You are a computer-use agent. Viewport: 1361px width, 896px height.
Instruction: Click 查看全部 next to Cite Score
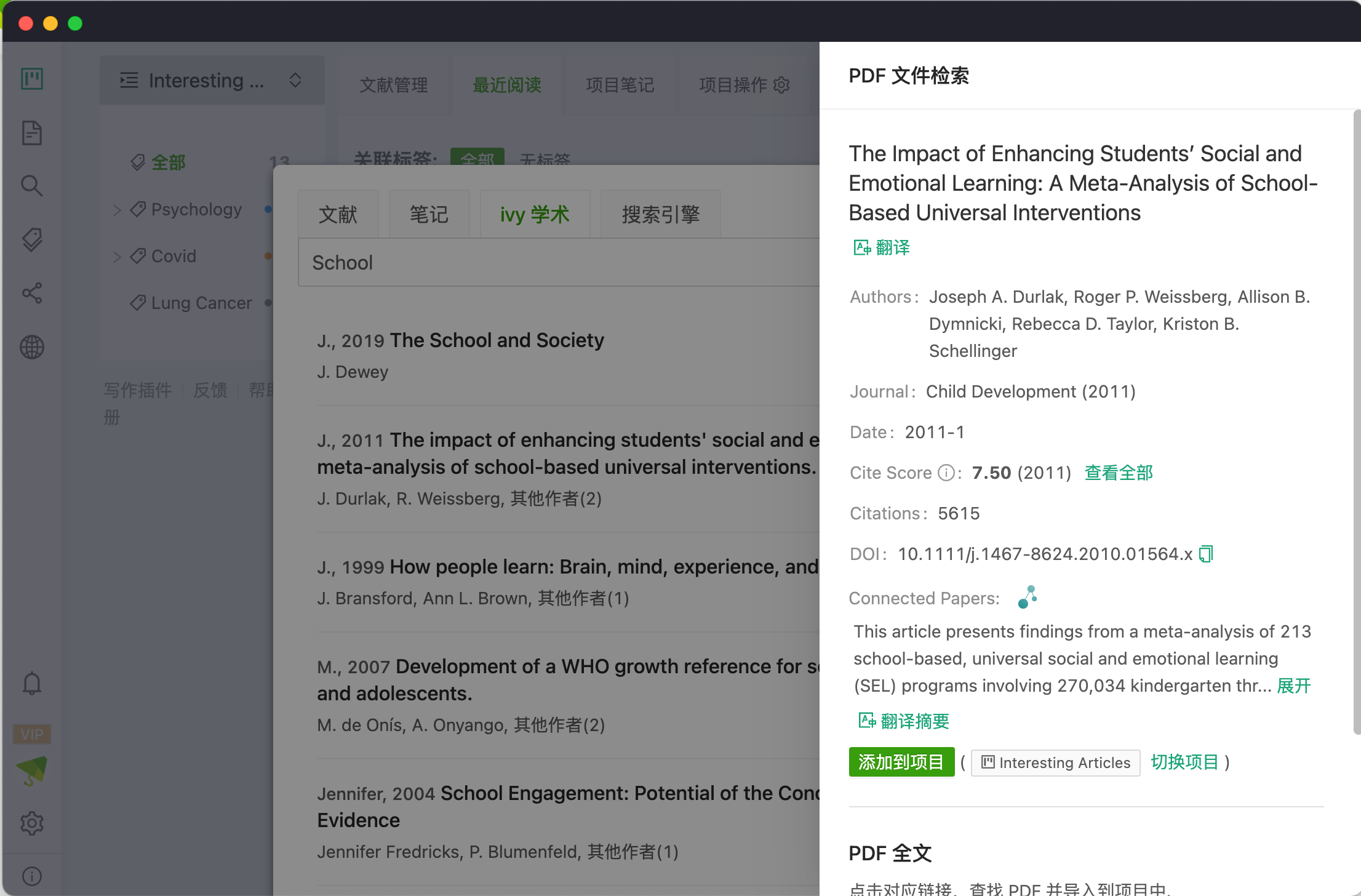point(1119,473)
